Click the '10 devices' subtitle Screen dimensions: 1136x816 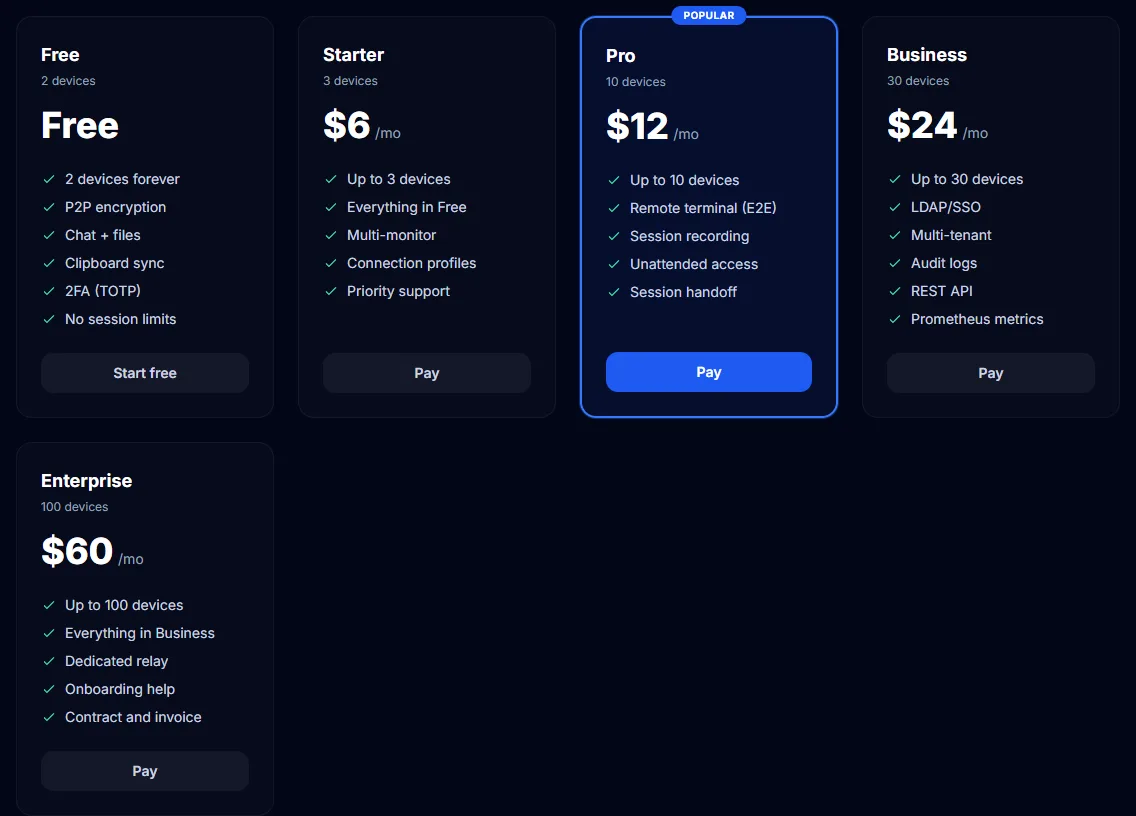[x=635, y=82]
